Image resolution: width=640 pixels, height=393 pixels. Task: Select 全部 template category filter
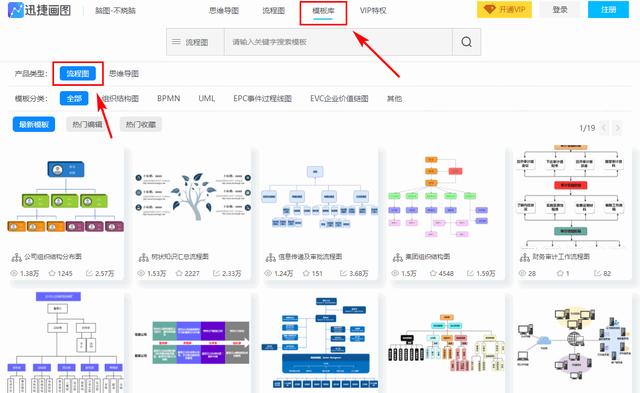(x=74, y=98)
